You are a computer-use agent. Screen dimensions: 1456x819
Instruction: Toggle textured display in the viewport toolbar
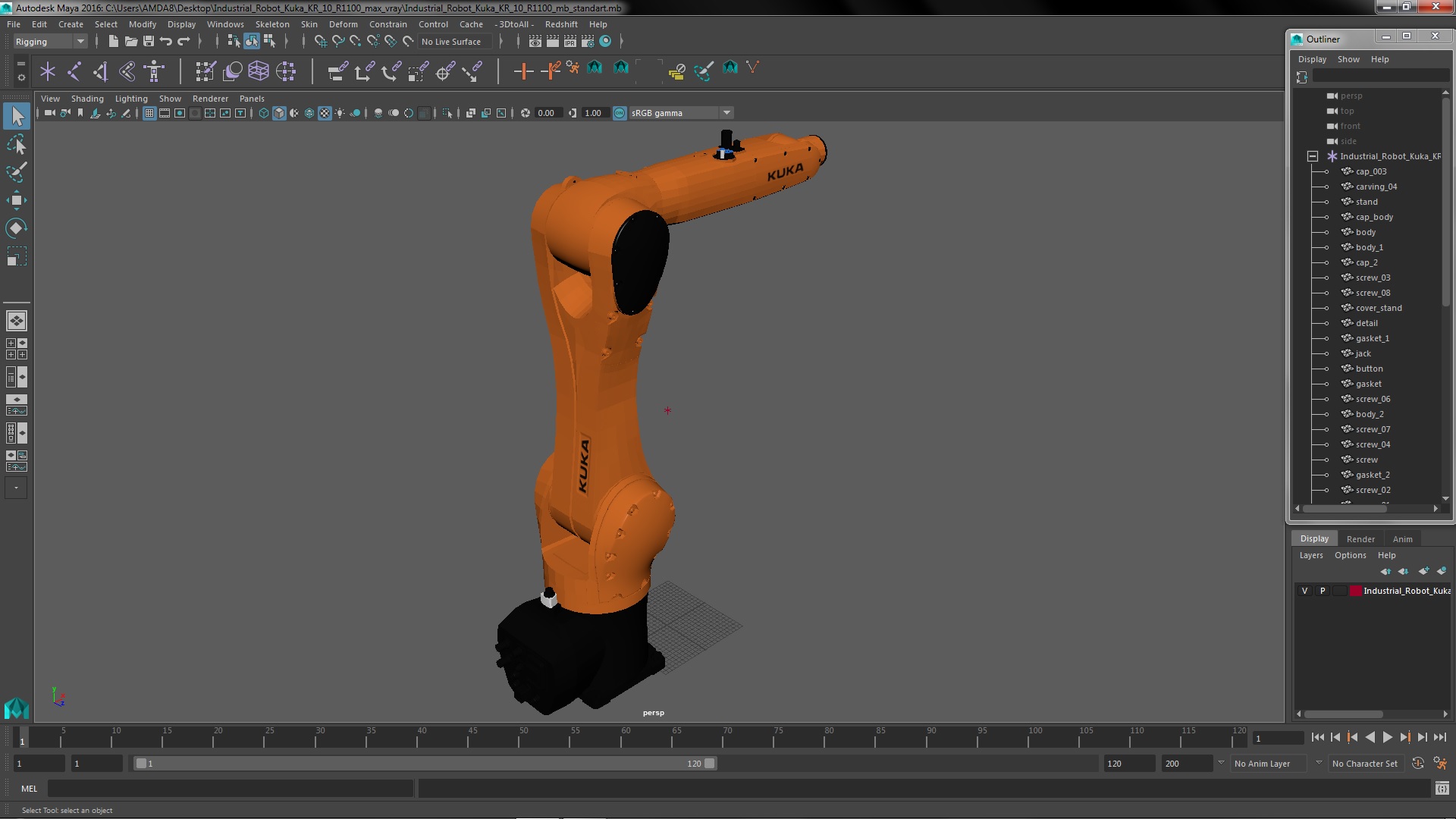coord(325,113)
